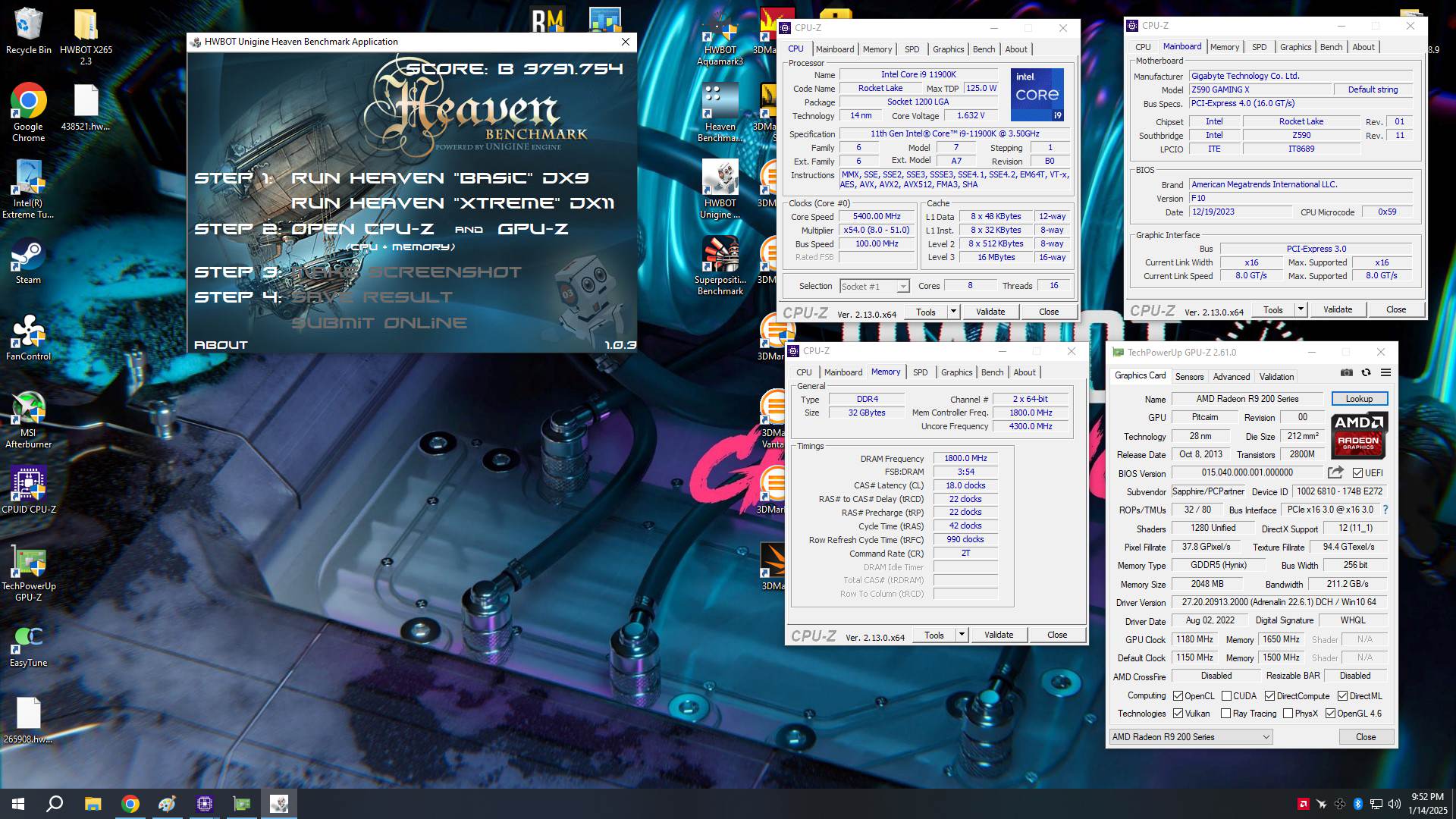Click the Lookup button in GPU-Z
Image resolution: width=1456 pixels, height=819 pixels.
point(1359,399)
